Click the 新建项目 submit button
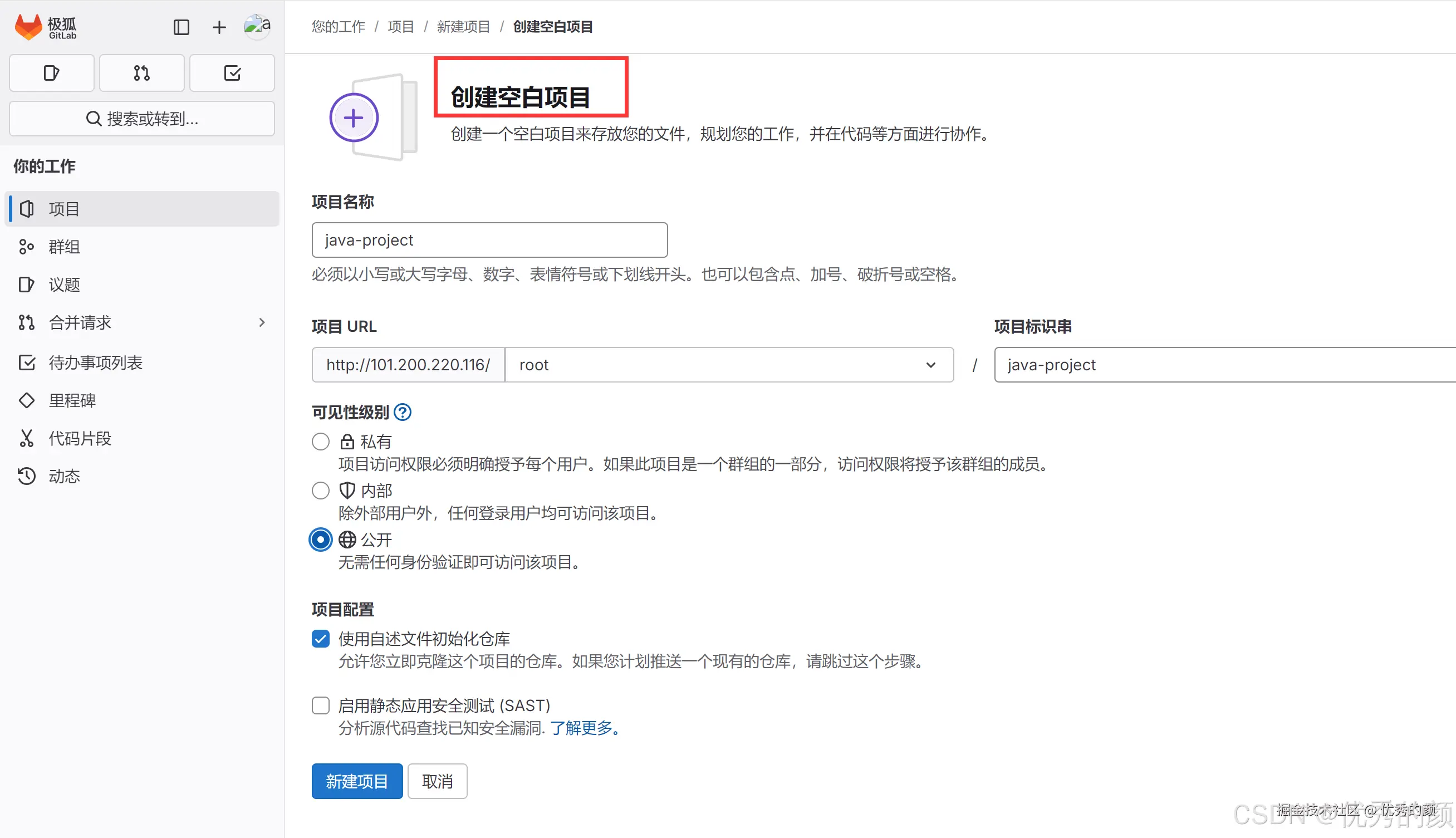Screen dimensions: 1456x838 [356, 781]
